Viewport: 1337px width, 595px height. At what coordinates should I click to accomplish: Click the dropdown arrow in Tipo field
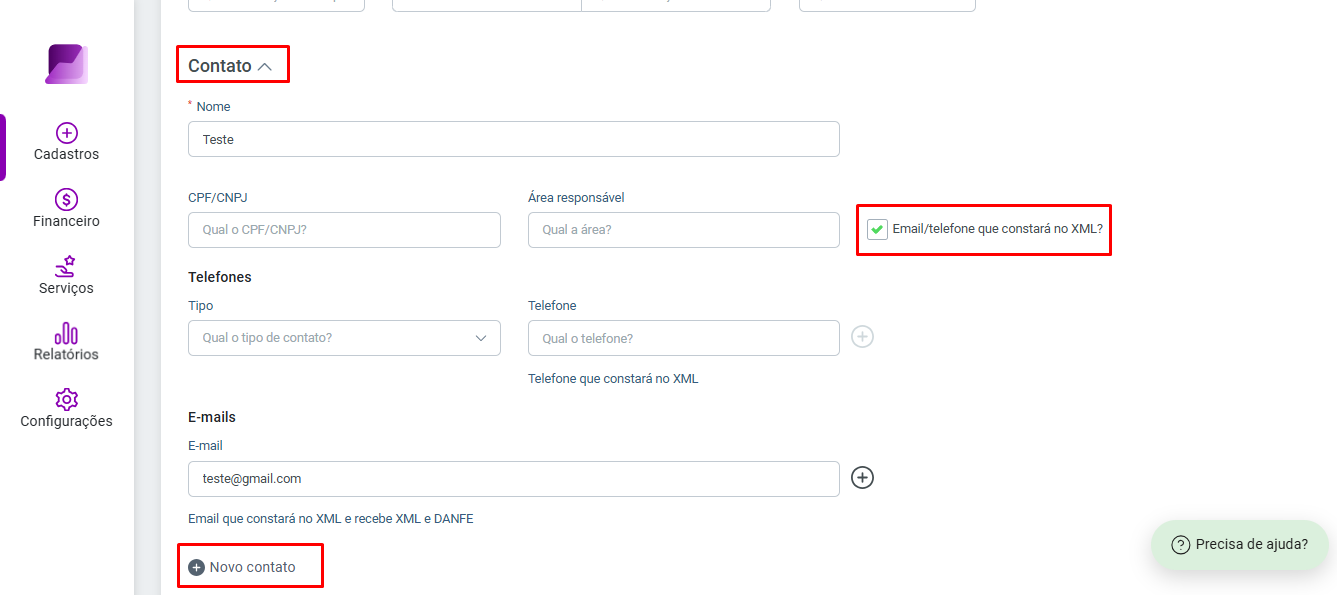click(481, 338)
